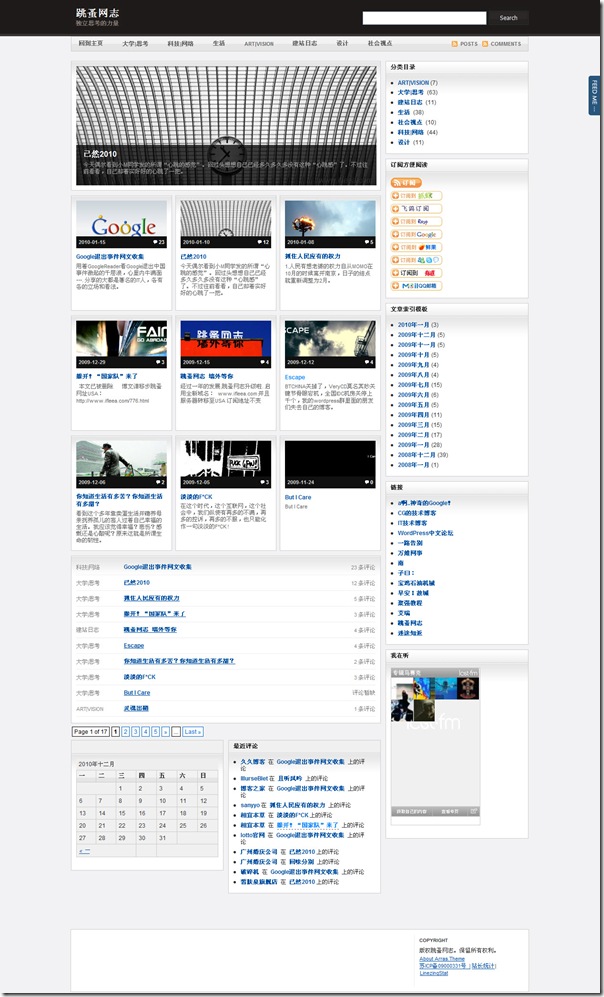The width and height of the screenshot is (604, 997).
Task: Open the 设计 navigation menu item
Action: click(x=342, y=43)
